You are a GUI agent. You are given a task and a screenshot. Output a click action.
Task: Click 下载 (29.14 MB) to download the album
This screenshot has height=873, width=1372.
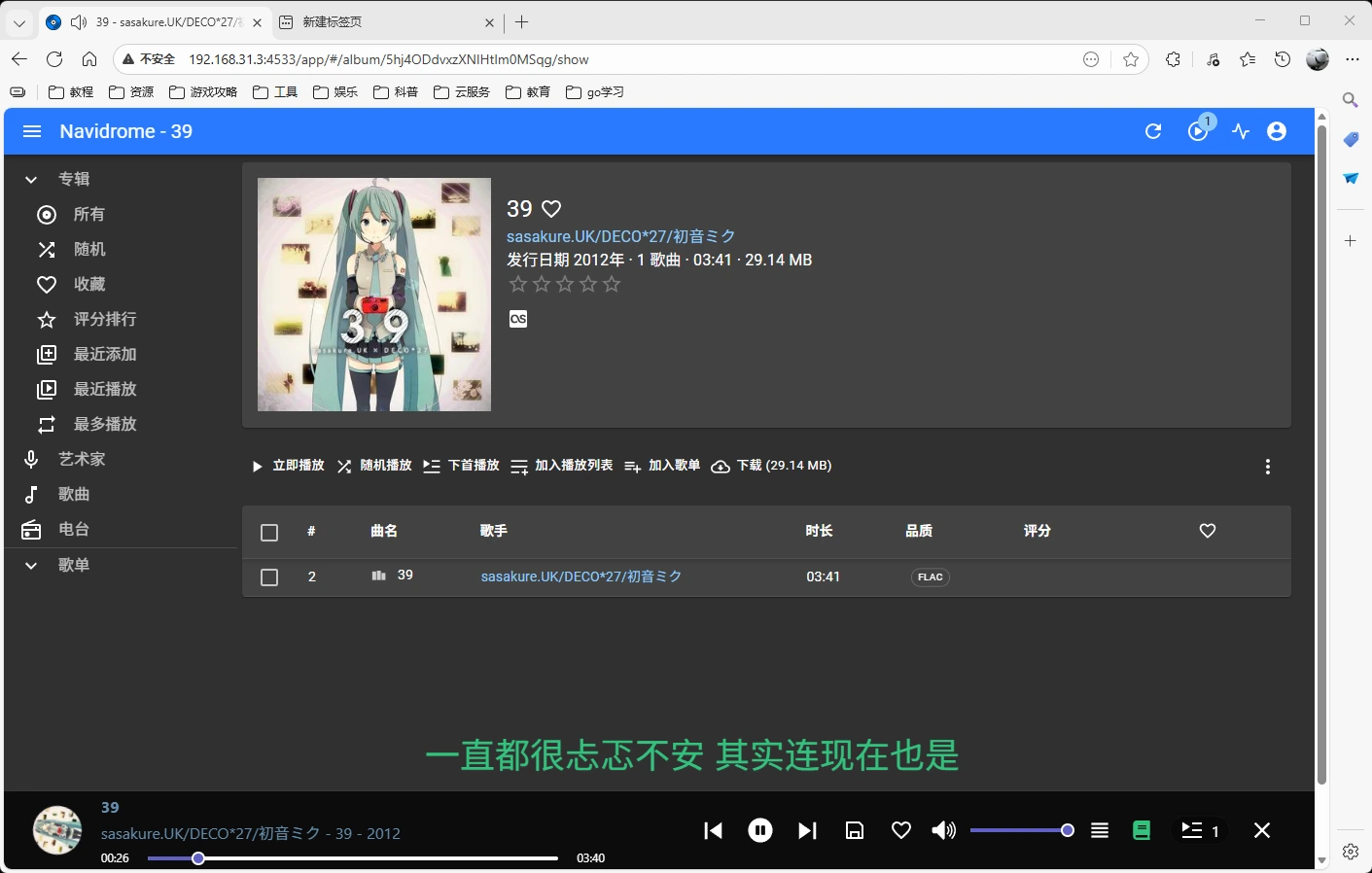click(771, 466)
